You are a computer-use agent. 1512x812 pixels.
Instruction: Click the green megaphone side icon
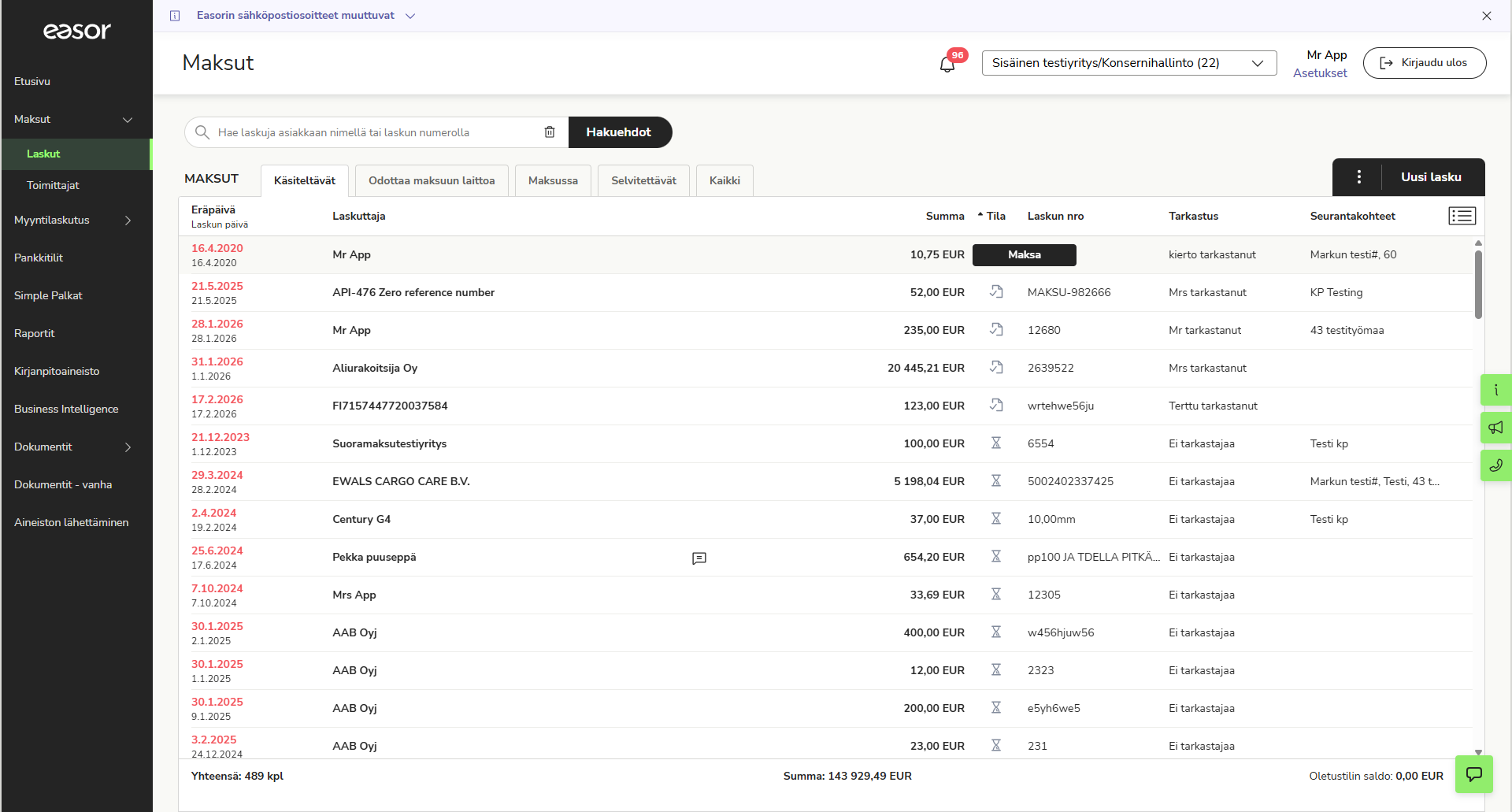pos(1495,428)
